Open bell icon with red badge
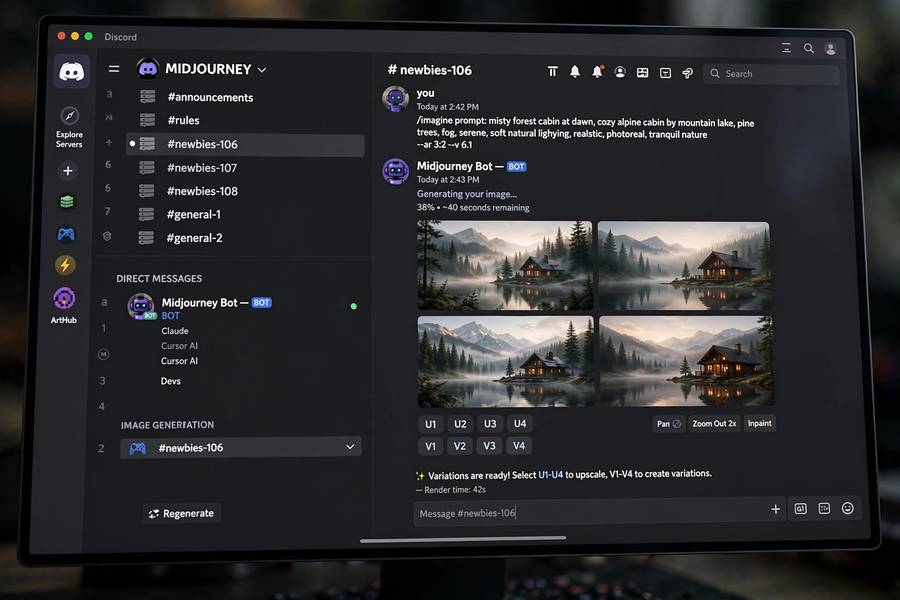Image resolution: width=900 pixels, height=600 pixels. 598,72
